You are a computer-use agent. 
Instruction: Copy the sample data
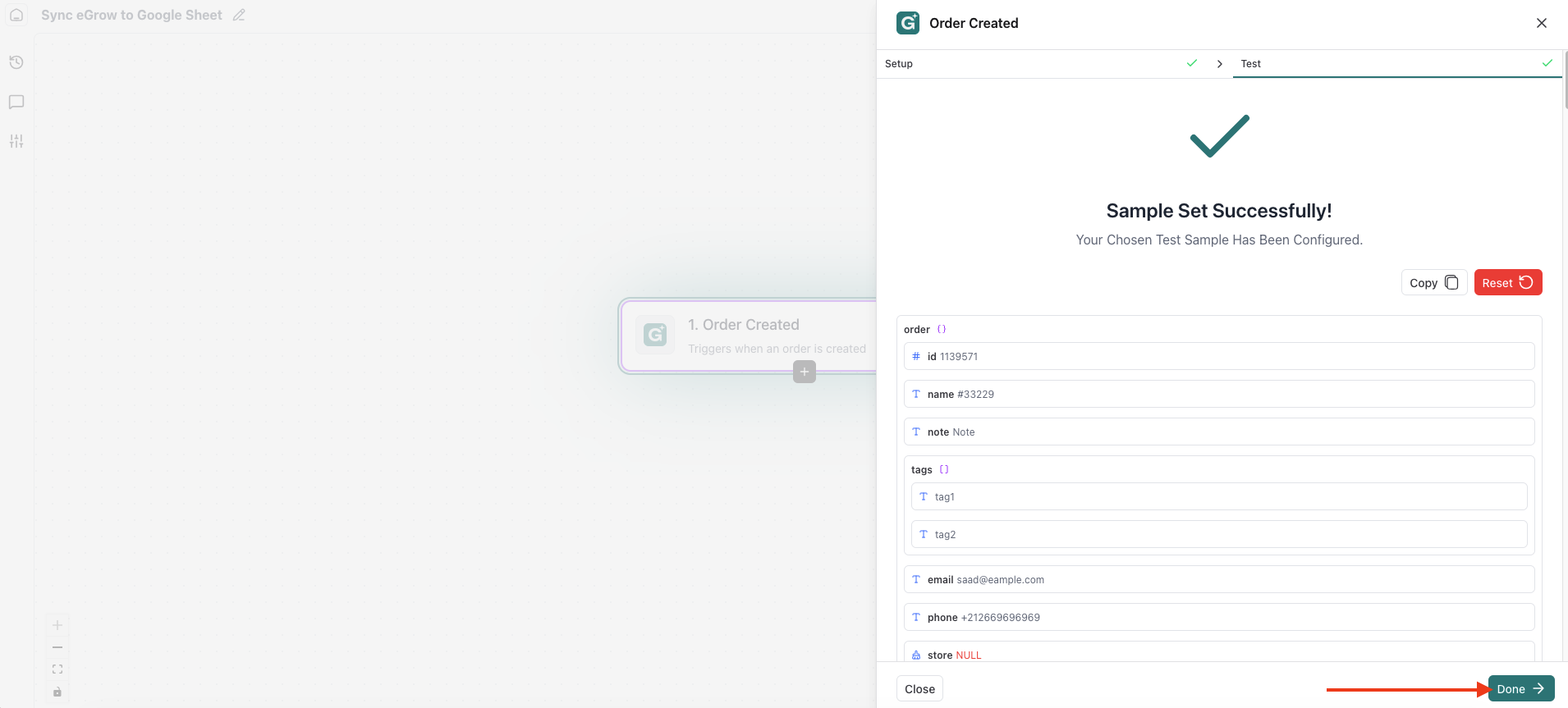pyautogui.click(x=1433, y=282)
